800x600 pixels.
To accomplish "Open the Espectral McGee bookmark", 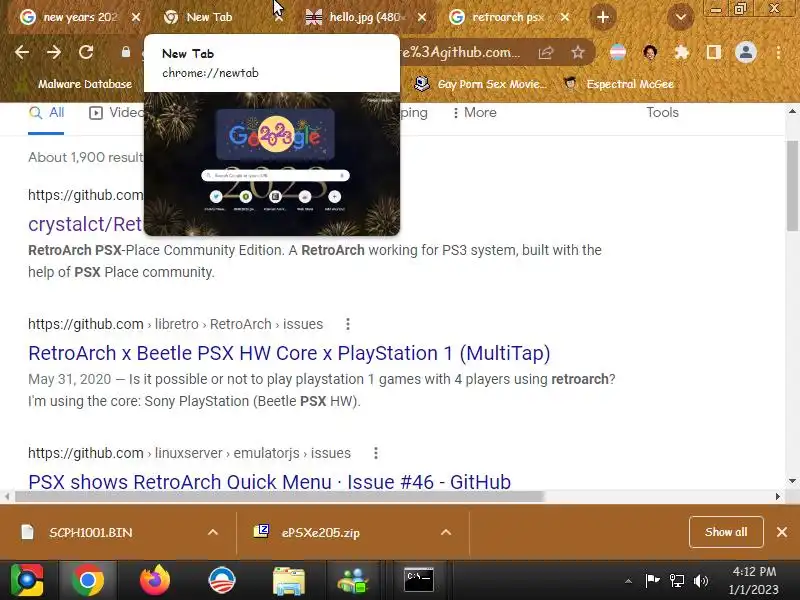I will (x=620, y=84).
